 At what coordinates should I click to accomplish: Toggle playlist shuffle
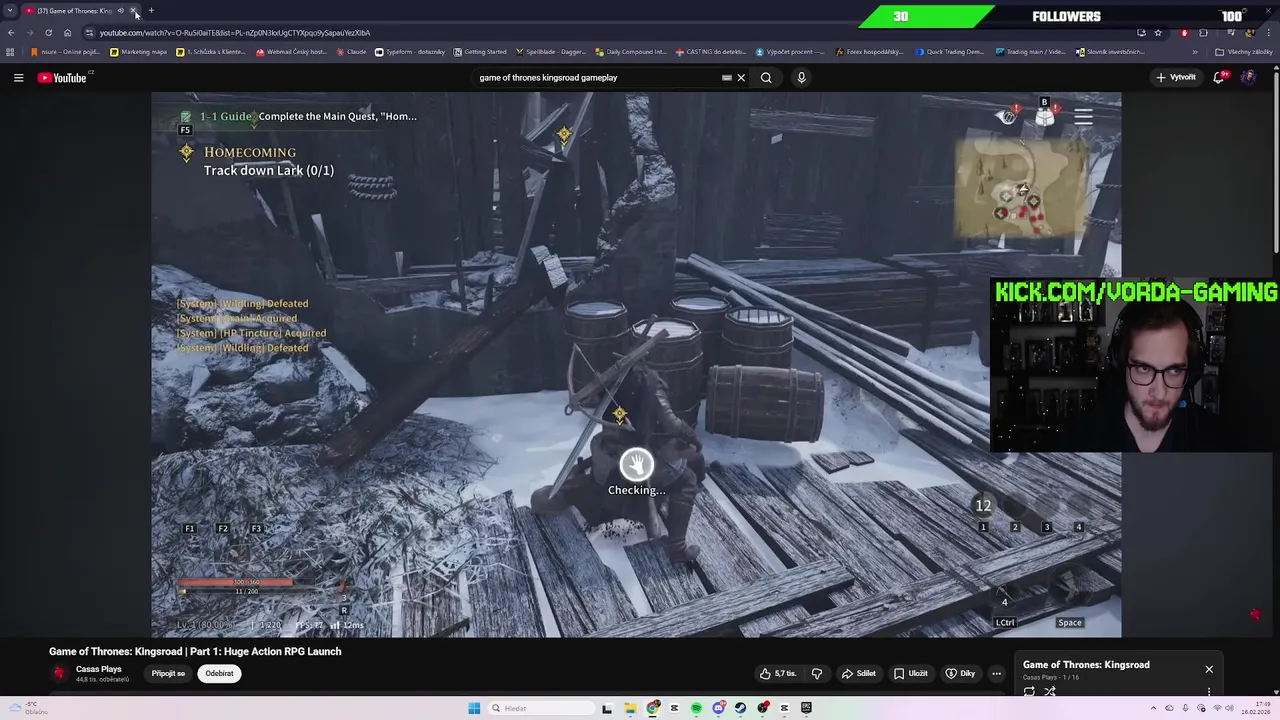pos(1050,691)
